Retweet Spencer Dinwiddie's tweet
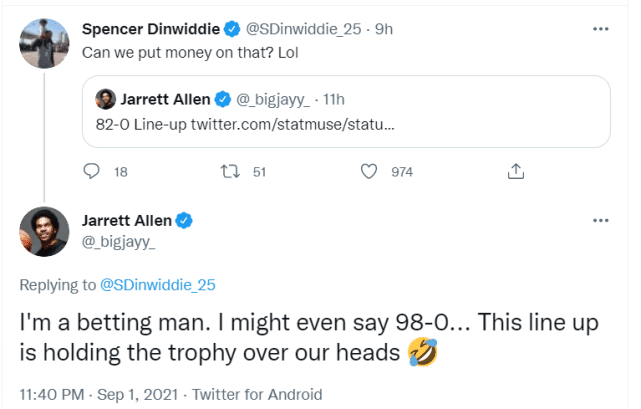The height and width of the screenshot is (409, 641). [229, 172]
